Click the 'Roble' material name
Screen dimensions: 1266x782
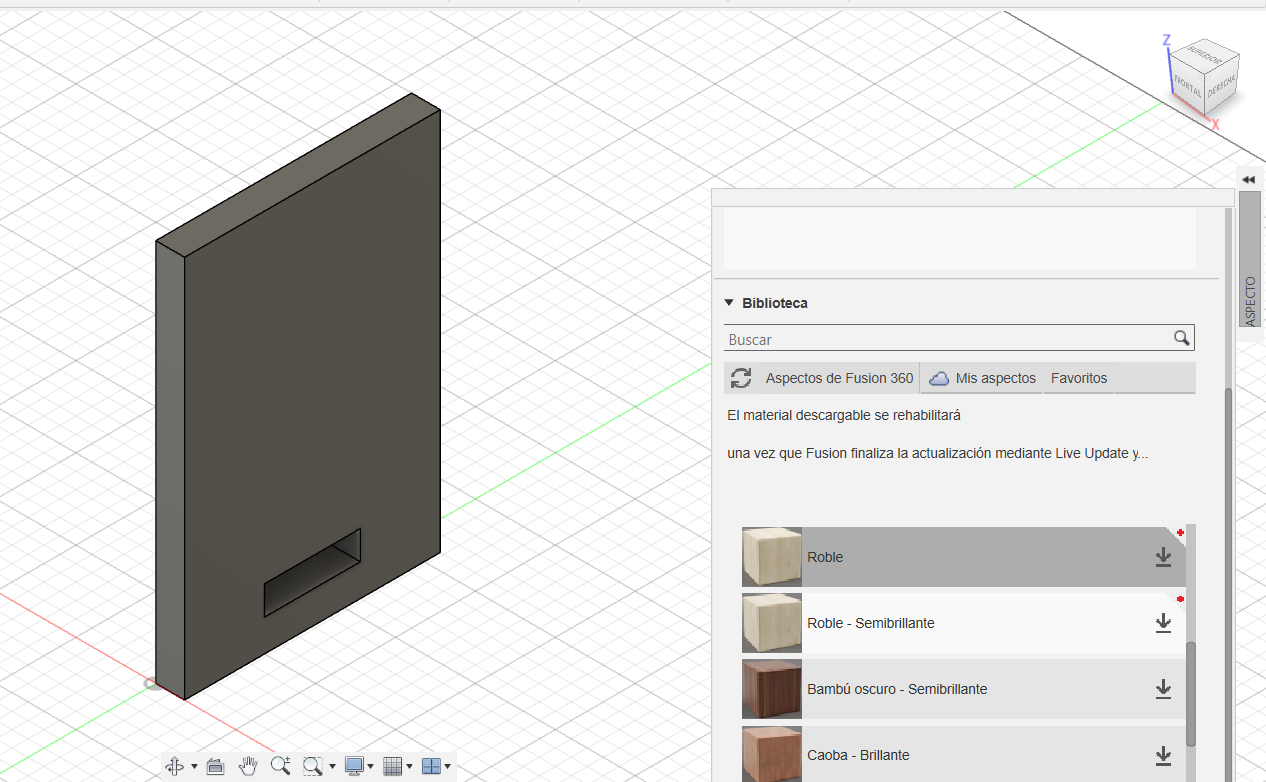pyautogui.click(x=825, y=557)
